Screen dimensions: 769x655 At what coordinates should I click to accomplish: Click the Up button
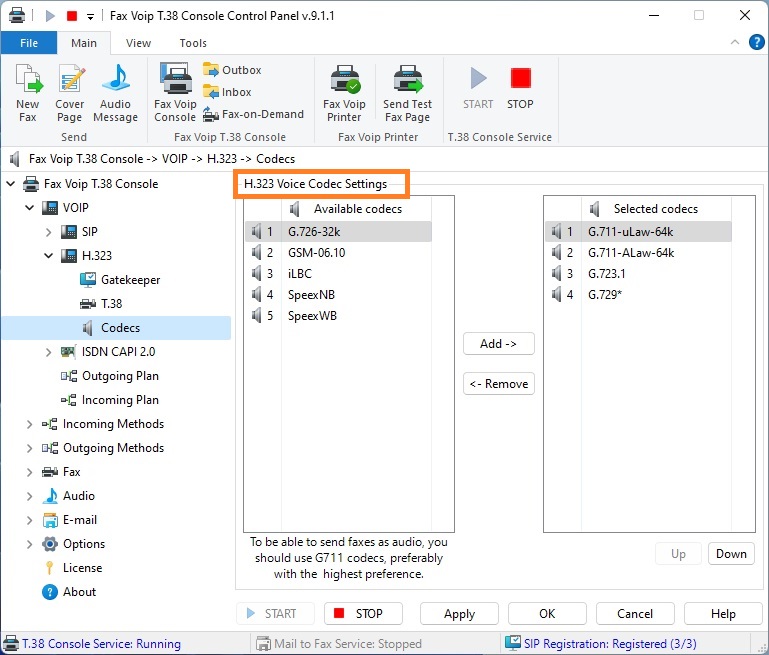[678, 554]
